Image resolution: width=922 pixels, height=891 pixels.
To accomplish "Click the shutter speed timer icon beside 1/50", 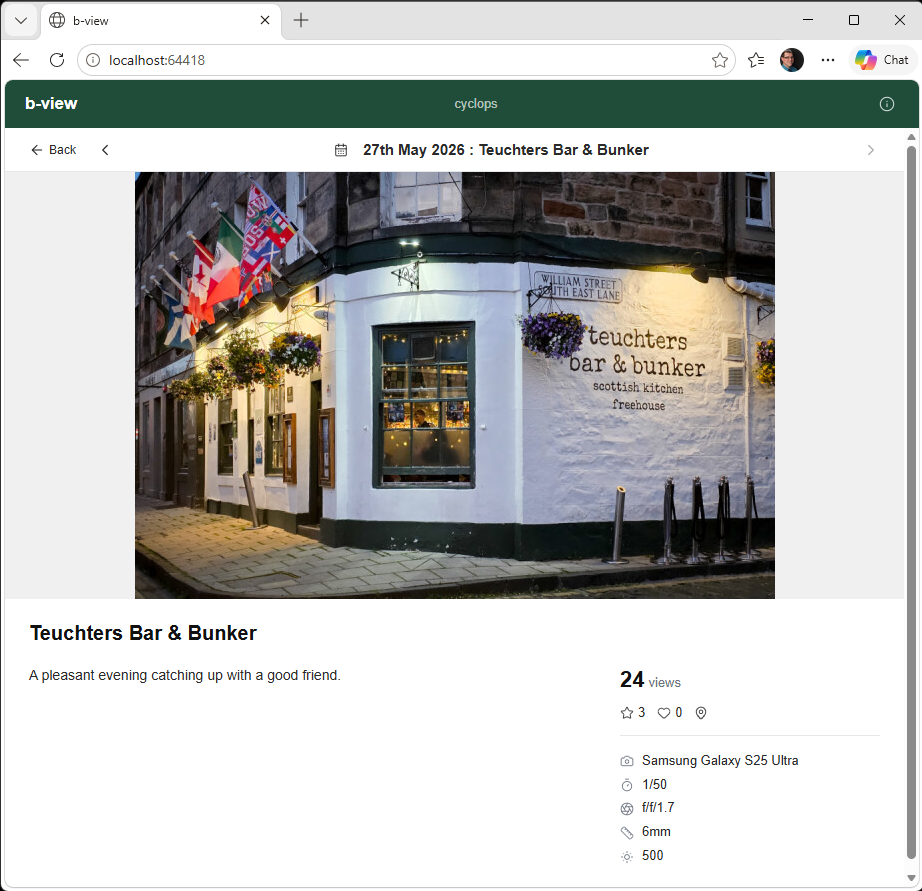I will [x=627, y=785].
